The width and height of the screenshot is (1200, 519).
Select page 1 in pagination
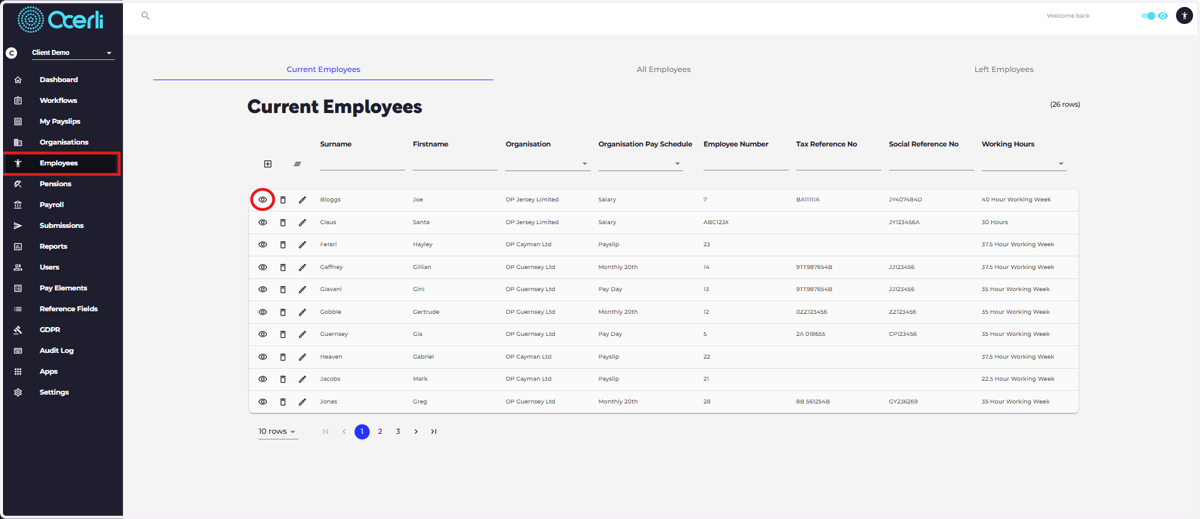tap(362, 432)
